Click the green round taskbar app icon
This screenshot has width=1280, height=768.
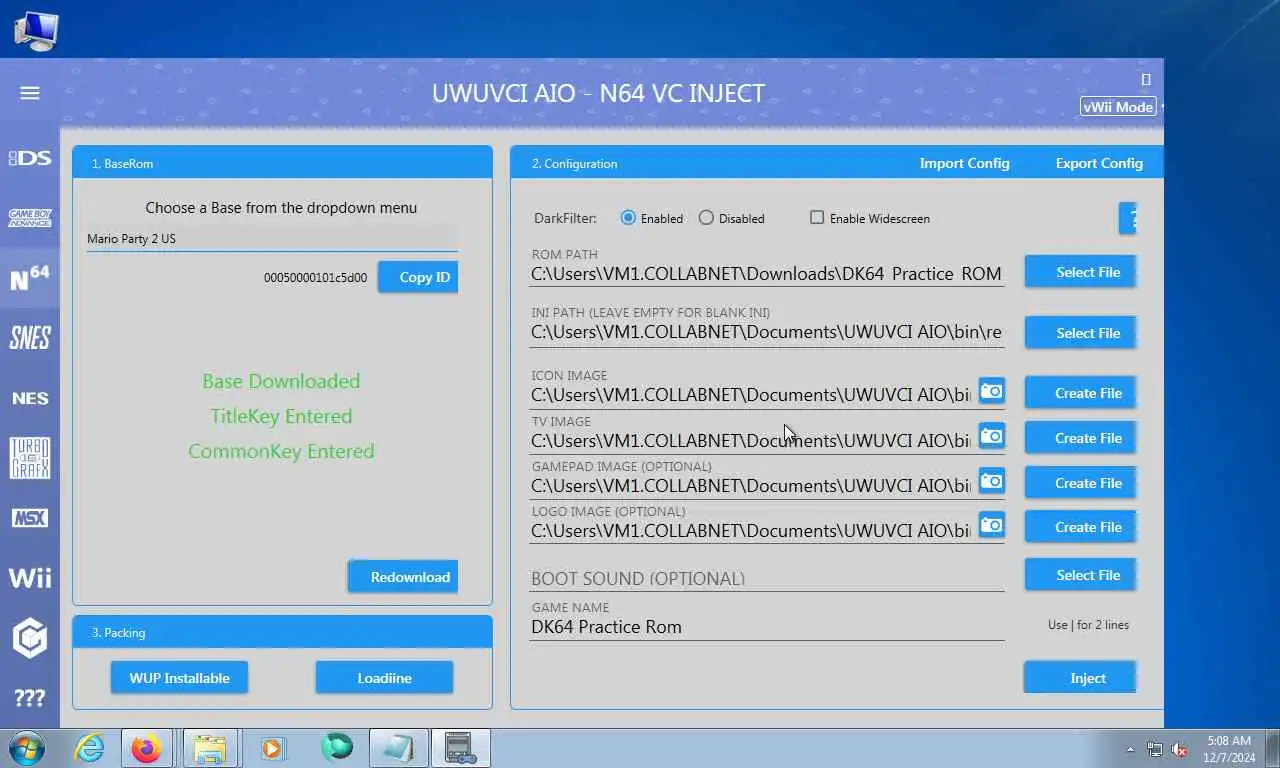tap(337, 747)
